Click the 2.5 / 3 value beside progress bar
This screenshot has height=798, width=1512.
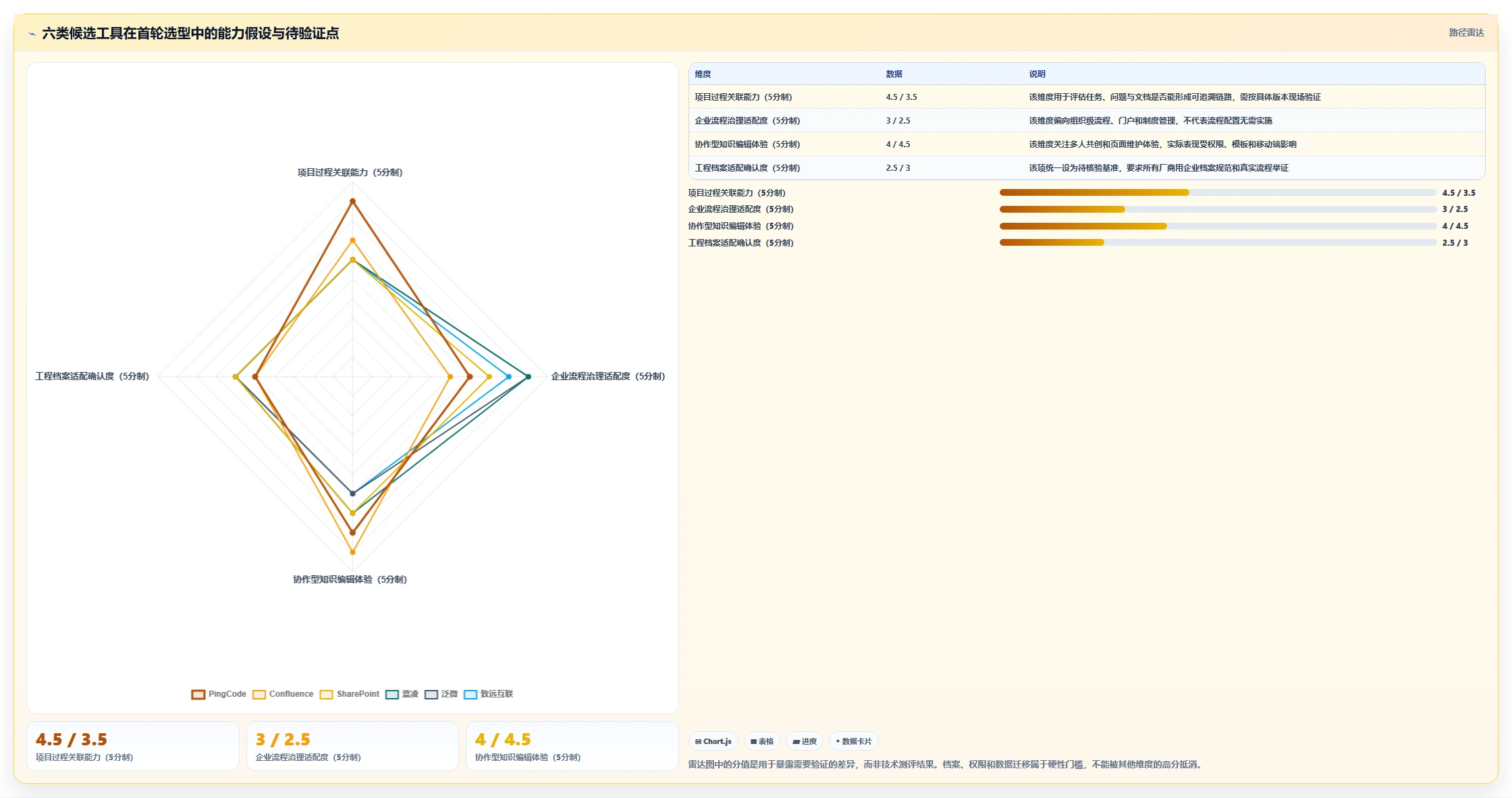[x=1455, y=243]
